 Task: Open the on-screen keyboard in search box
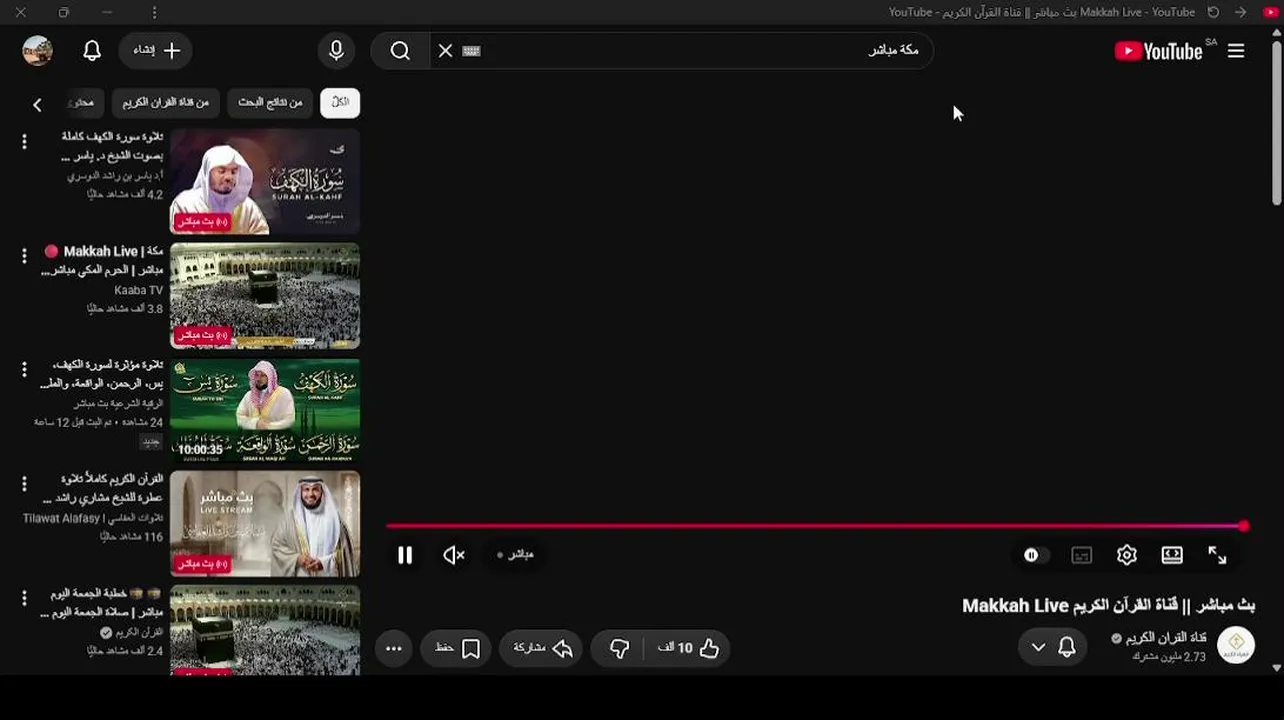point(472,51)
